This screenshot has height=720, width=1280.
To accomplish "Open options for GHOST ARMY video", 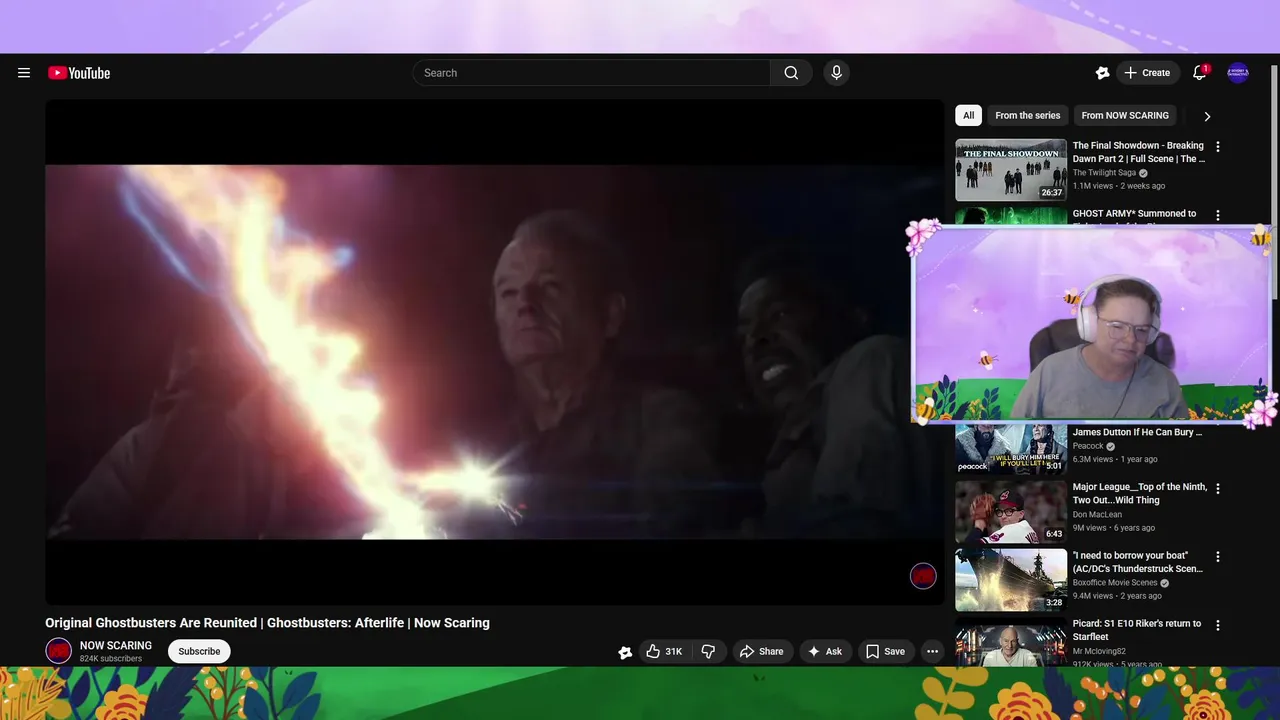I will pos(1217,215).
